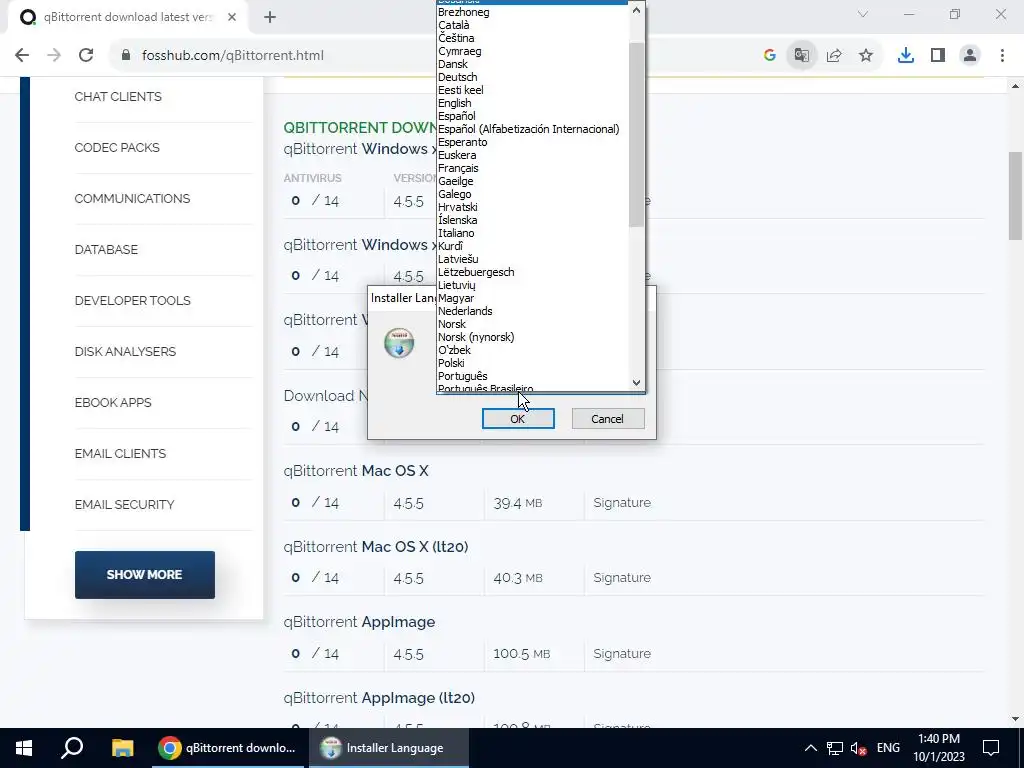
Task: Open Windows taskbar search
Action: 72,748
